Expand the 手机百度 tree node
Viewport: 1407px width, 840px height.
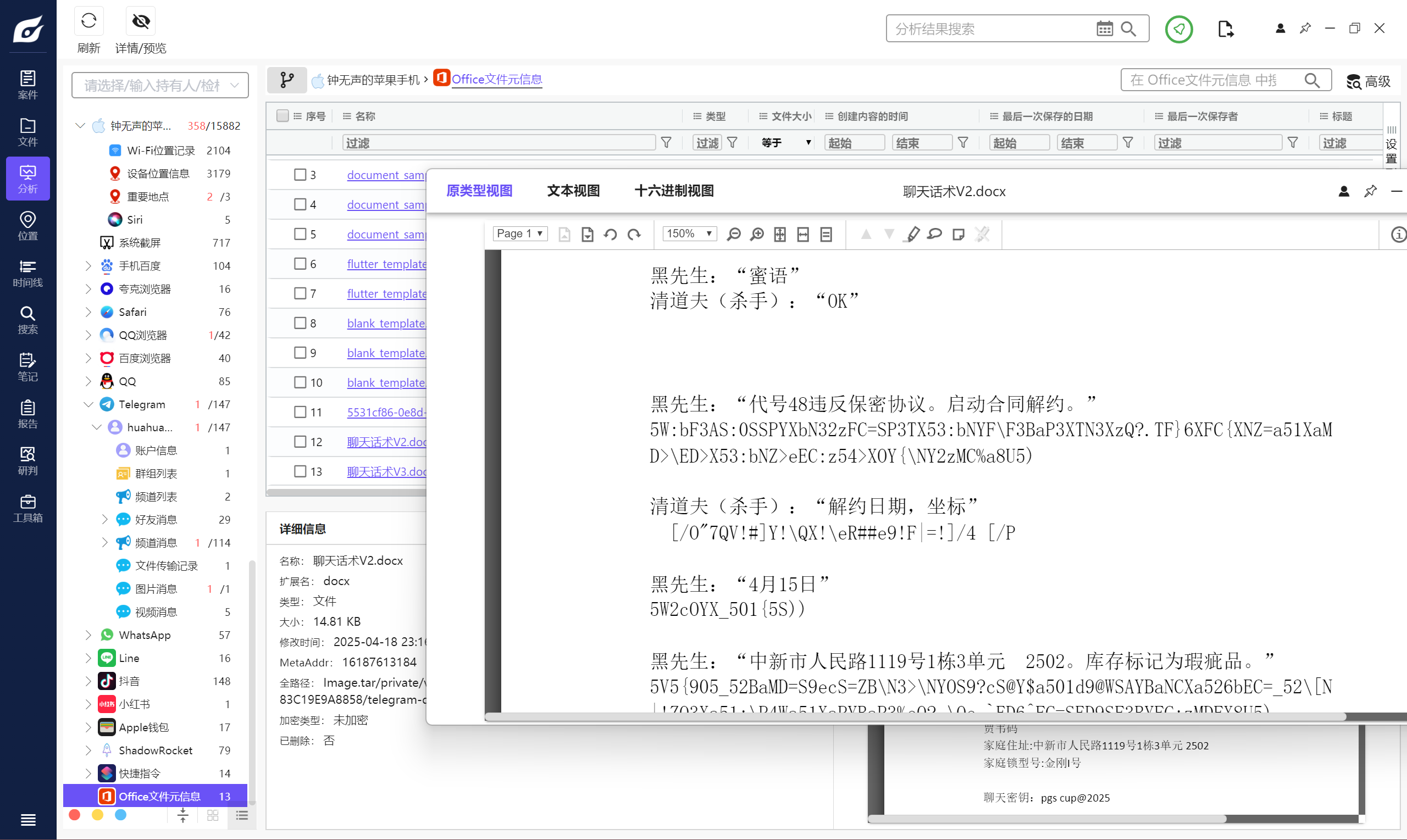[88, 265]
